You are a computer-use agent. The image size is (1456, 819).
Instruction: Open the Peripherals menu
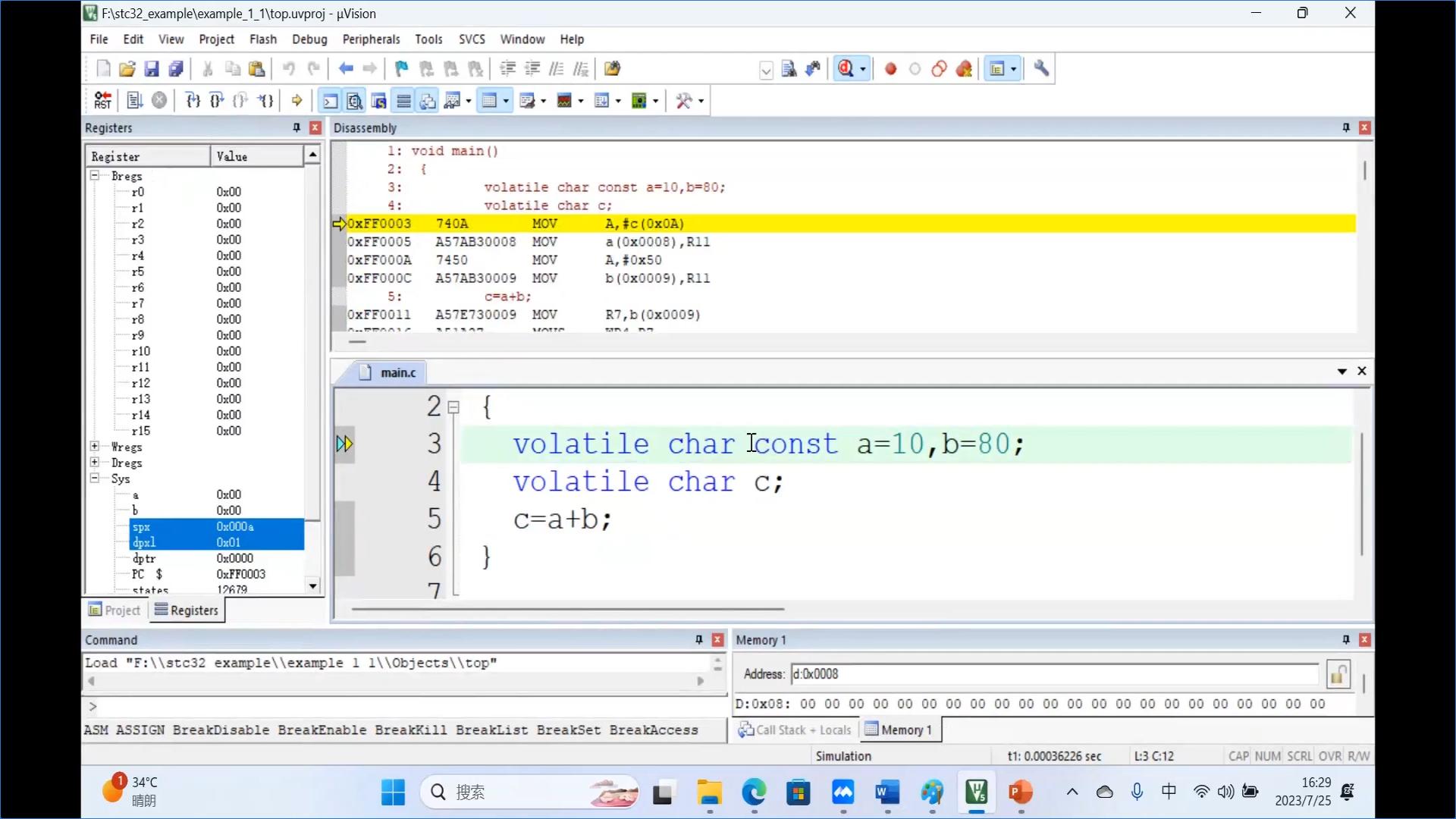[371, 39]
